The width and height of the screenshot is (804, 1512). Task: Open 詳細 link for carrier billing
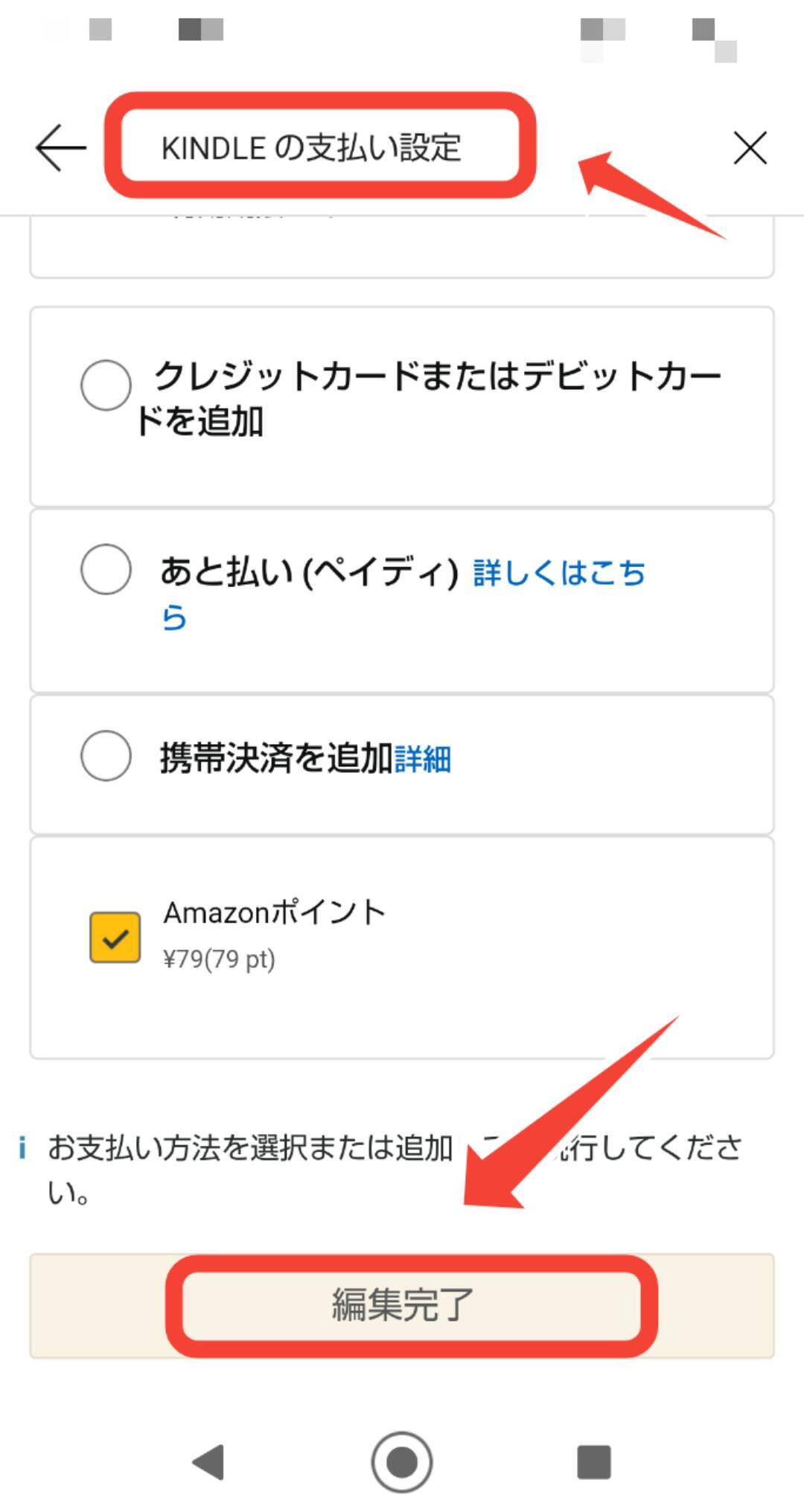point(422,759)
